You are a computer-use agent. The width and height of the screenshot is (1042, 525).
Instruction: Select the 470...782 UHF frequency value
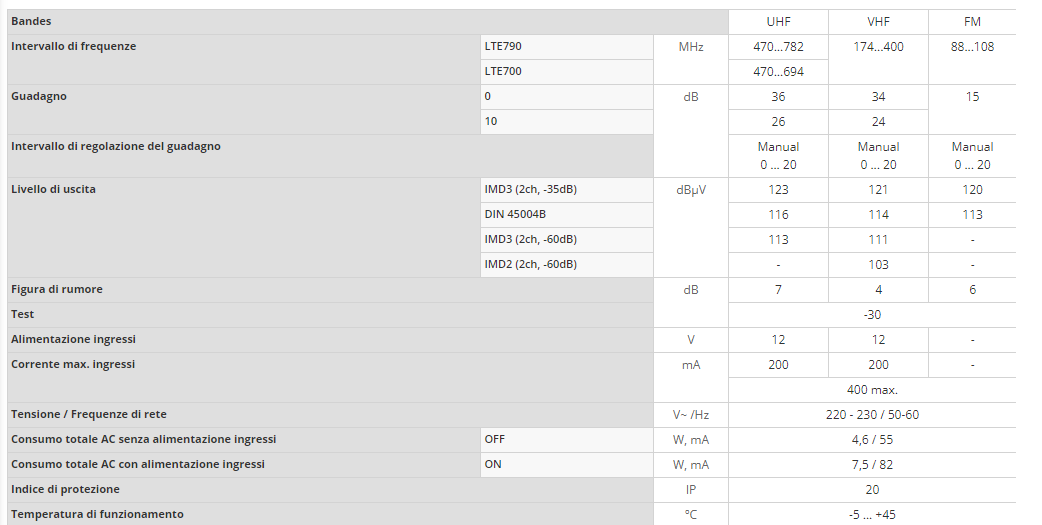tap(778, 46)
